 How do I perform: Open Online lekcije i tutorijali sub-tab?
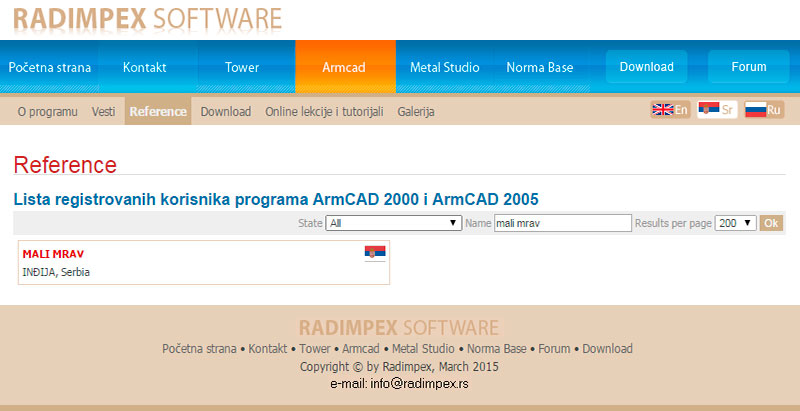(324, 111)
